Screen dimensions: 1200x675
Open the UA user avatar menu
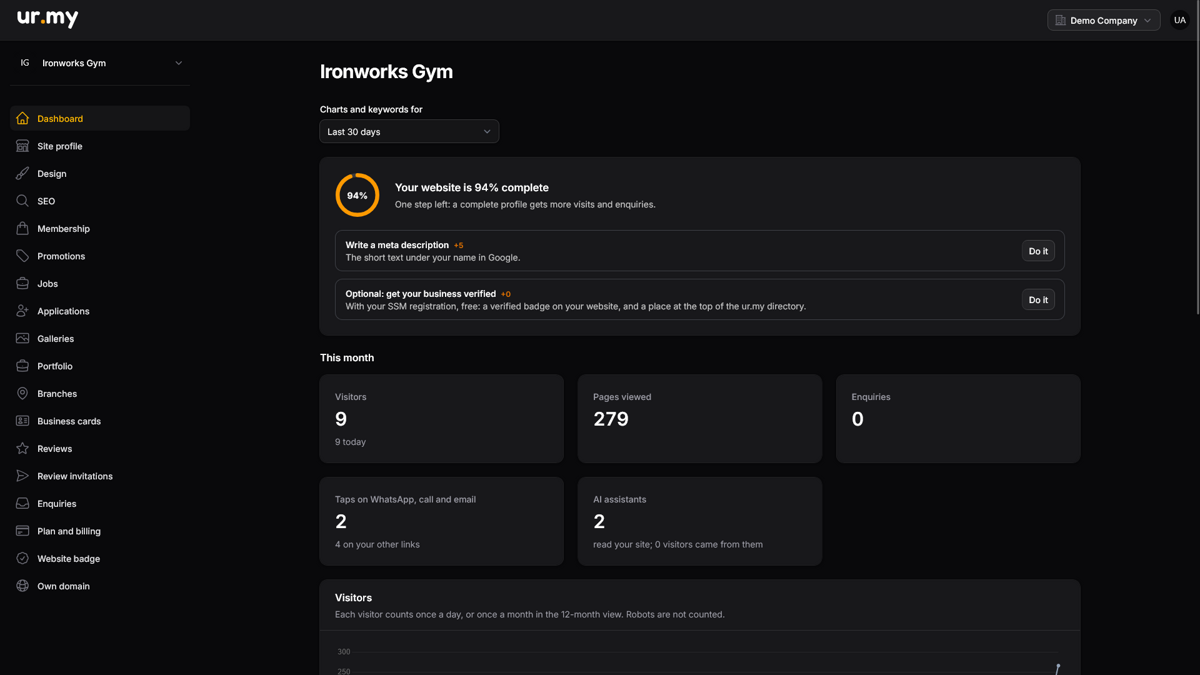click(x=1180, y=20)
